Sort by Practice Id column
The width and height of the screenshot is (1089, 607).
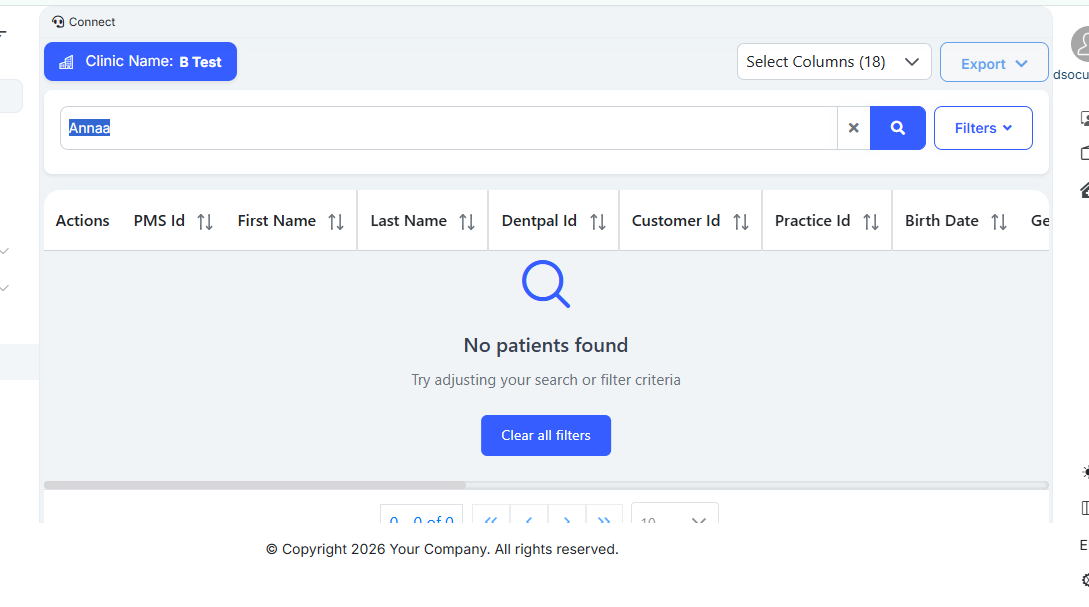click(871, 222)
